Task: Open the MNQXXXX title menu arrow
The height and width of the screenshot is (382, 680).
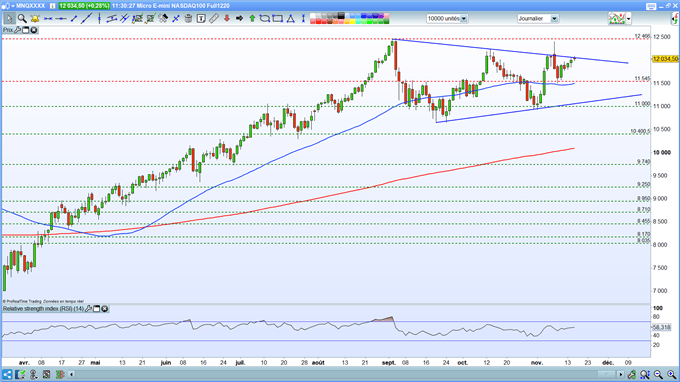Action: 13,6
